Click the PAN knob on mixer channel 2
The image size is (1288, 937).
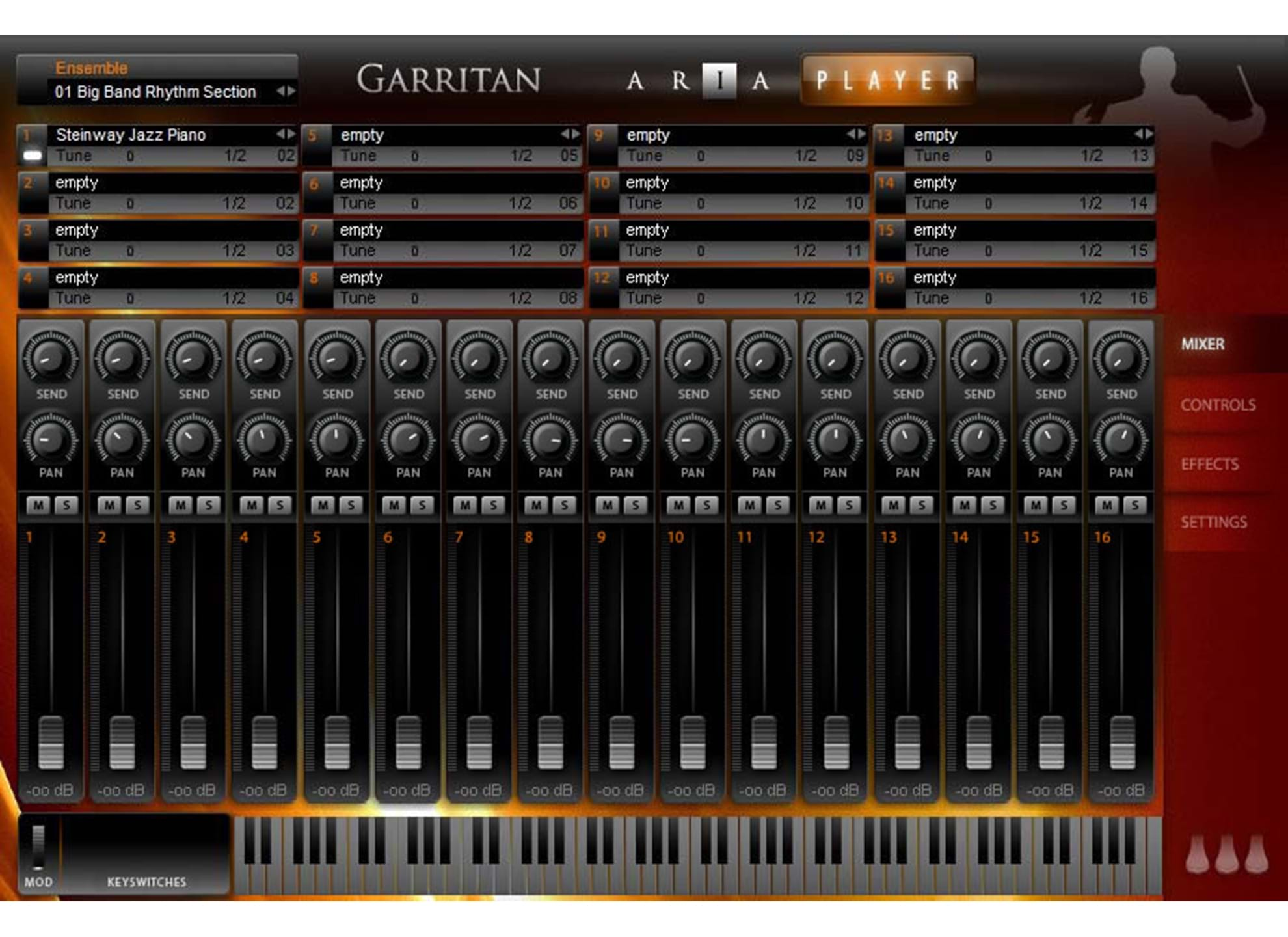point(122,440)
